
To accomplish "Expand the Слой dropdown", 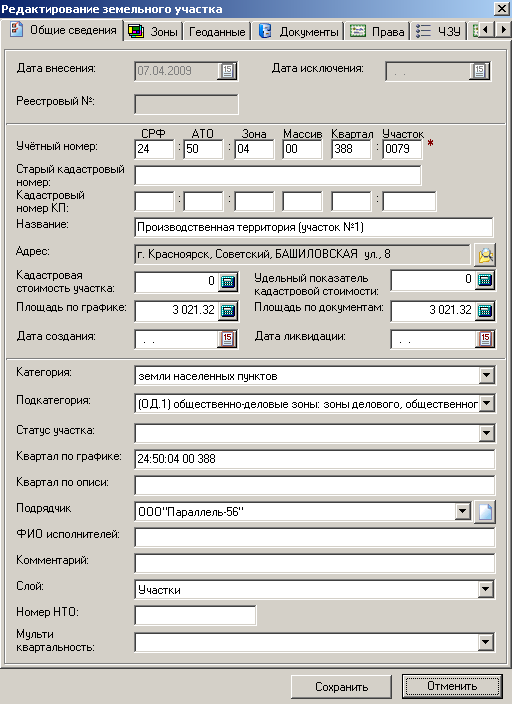I will 486,589.
